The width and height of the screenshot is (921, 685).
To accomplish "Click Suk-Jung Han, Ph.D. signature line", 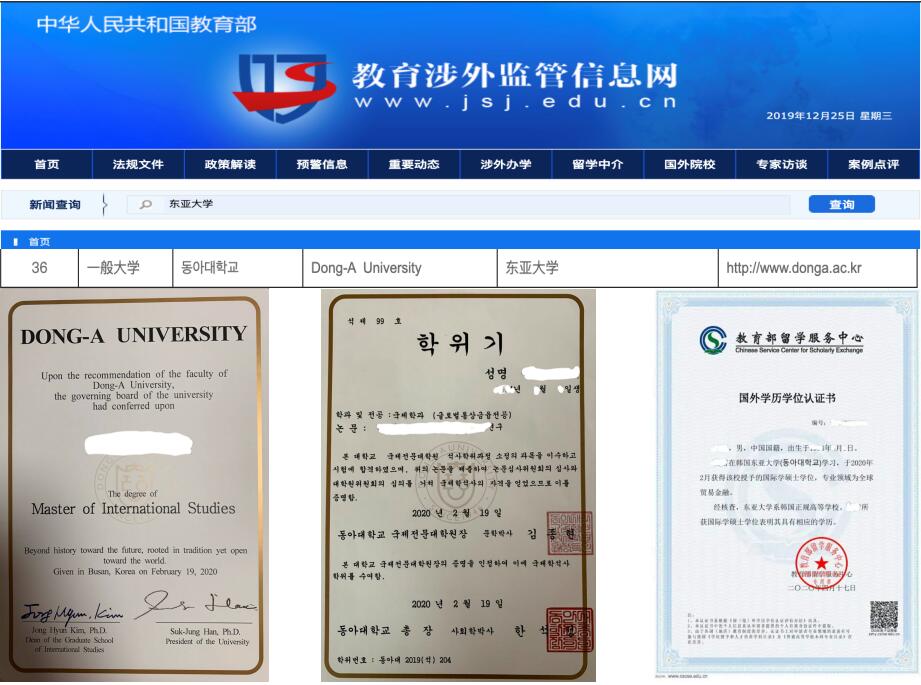I will 205,632.
